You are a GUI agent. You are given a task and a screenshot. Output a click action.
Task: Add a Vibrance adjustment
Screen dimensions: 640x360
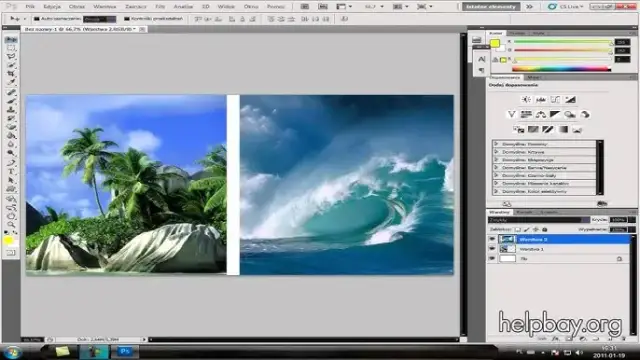point(511,114)
